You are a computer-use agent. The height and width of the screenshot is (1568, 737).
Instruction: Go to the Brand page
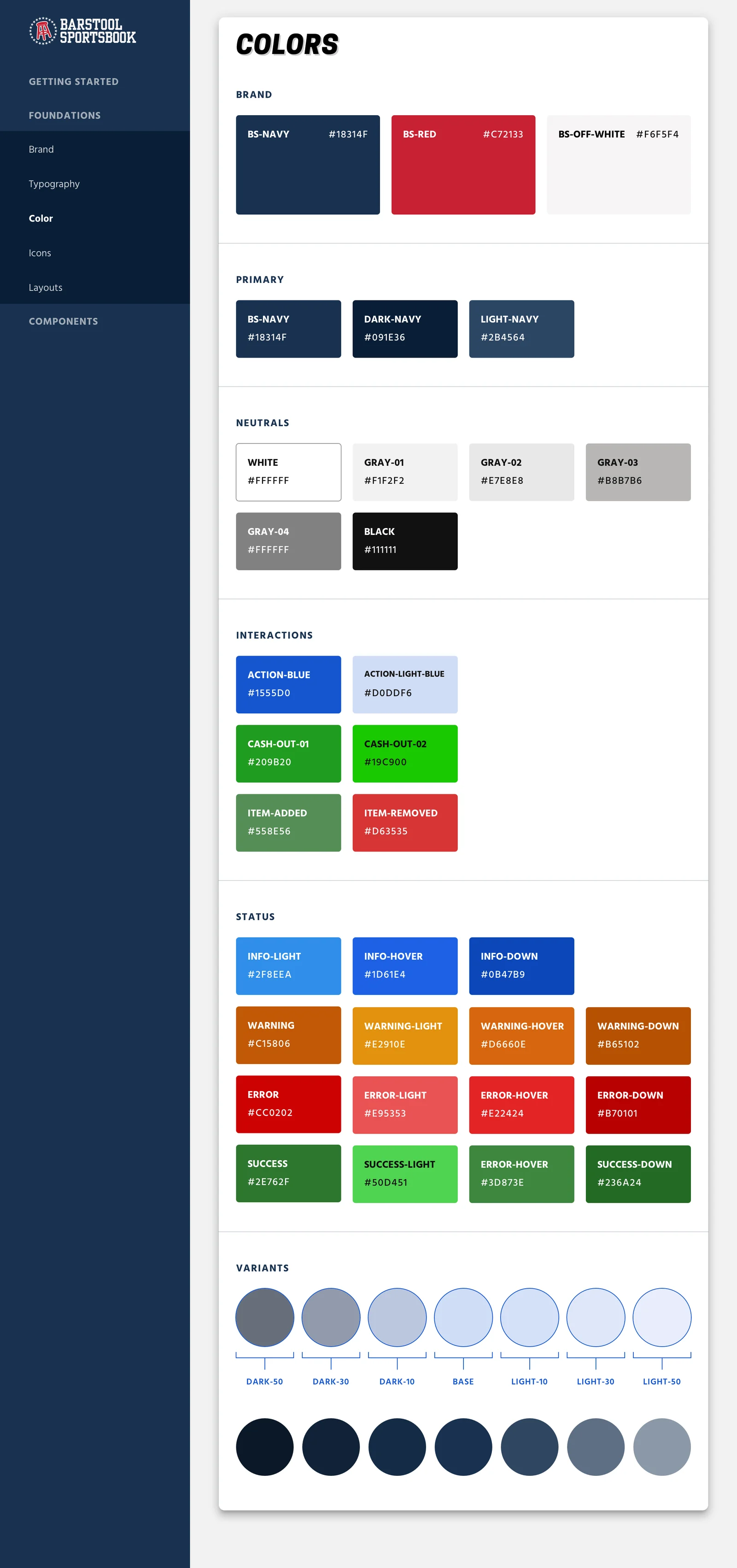coord(41,149)
